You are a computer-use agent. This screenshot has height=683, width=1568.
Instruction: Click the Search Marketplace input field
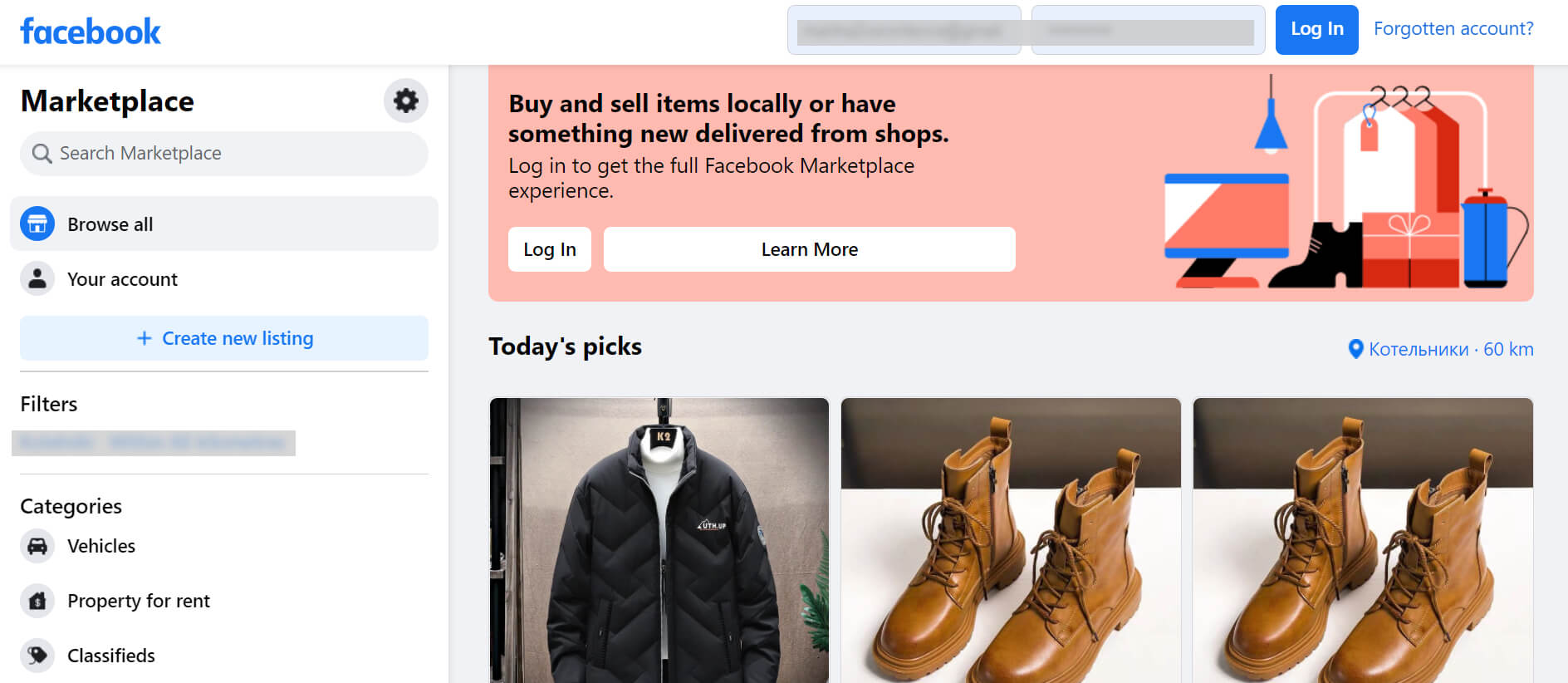(233, 154)
